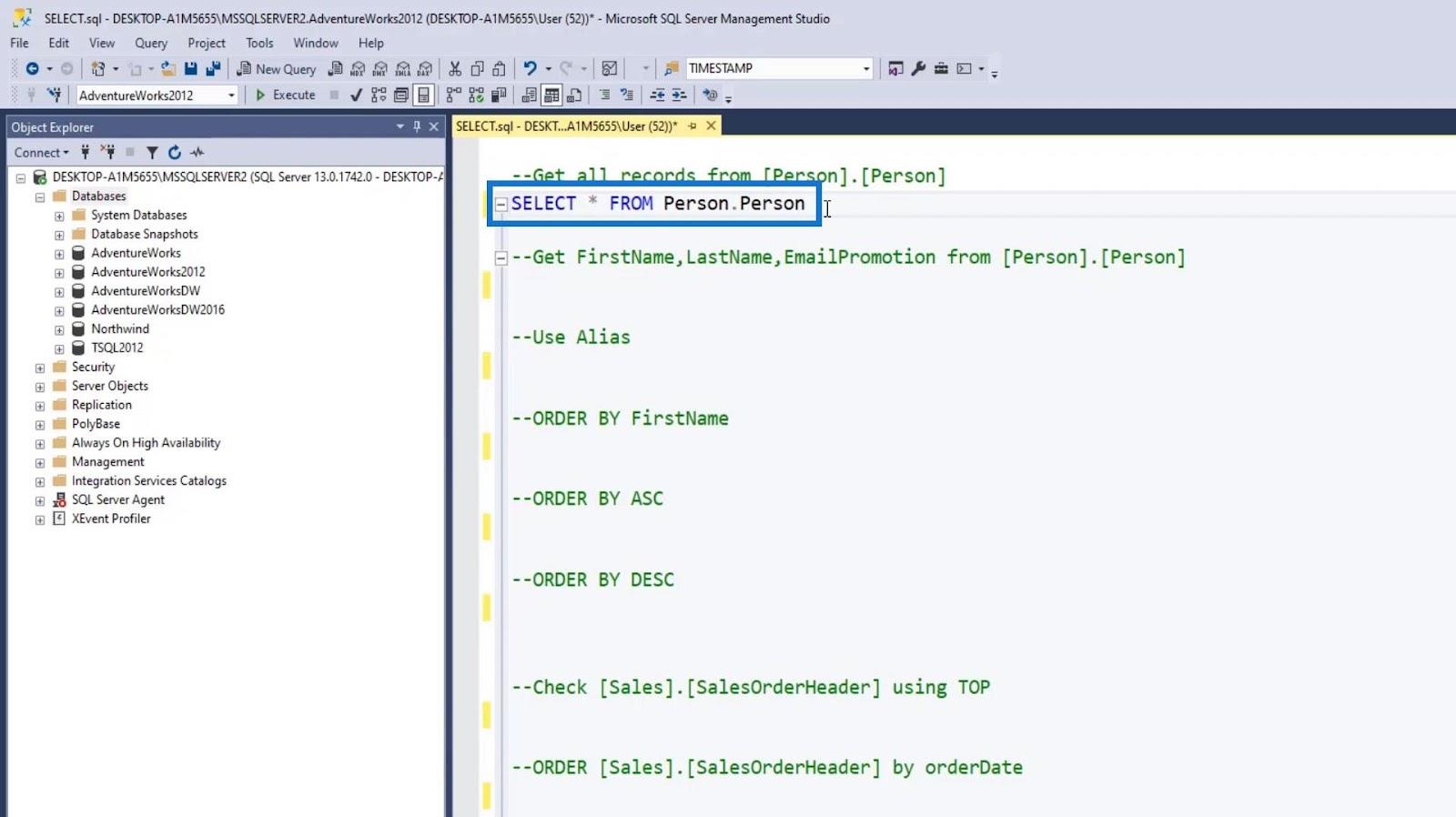Save the current SELECT.sql file
This screenshot has width=1456, height=817.
click(x=191, y=68)
